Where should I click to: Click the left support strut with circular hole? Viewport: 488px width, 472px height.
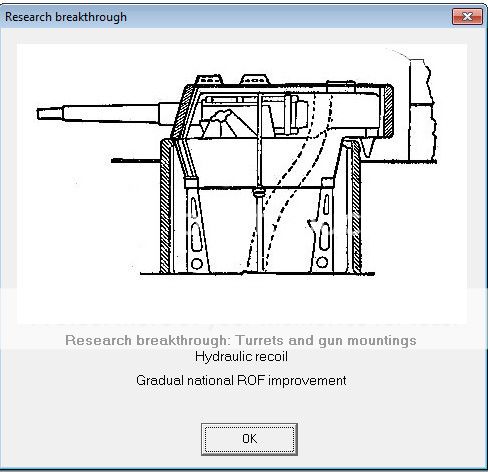click(x=196, y=227)
